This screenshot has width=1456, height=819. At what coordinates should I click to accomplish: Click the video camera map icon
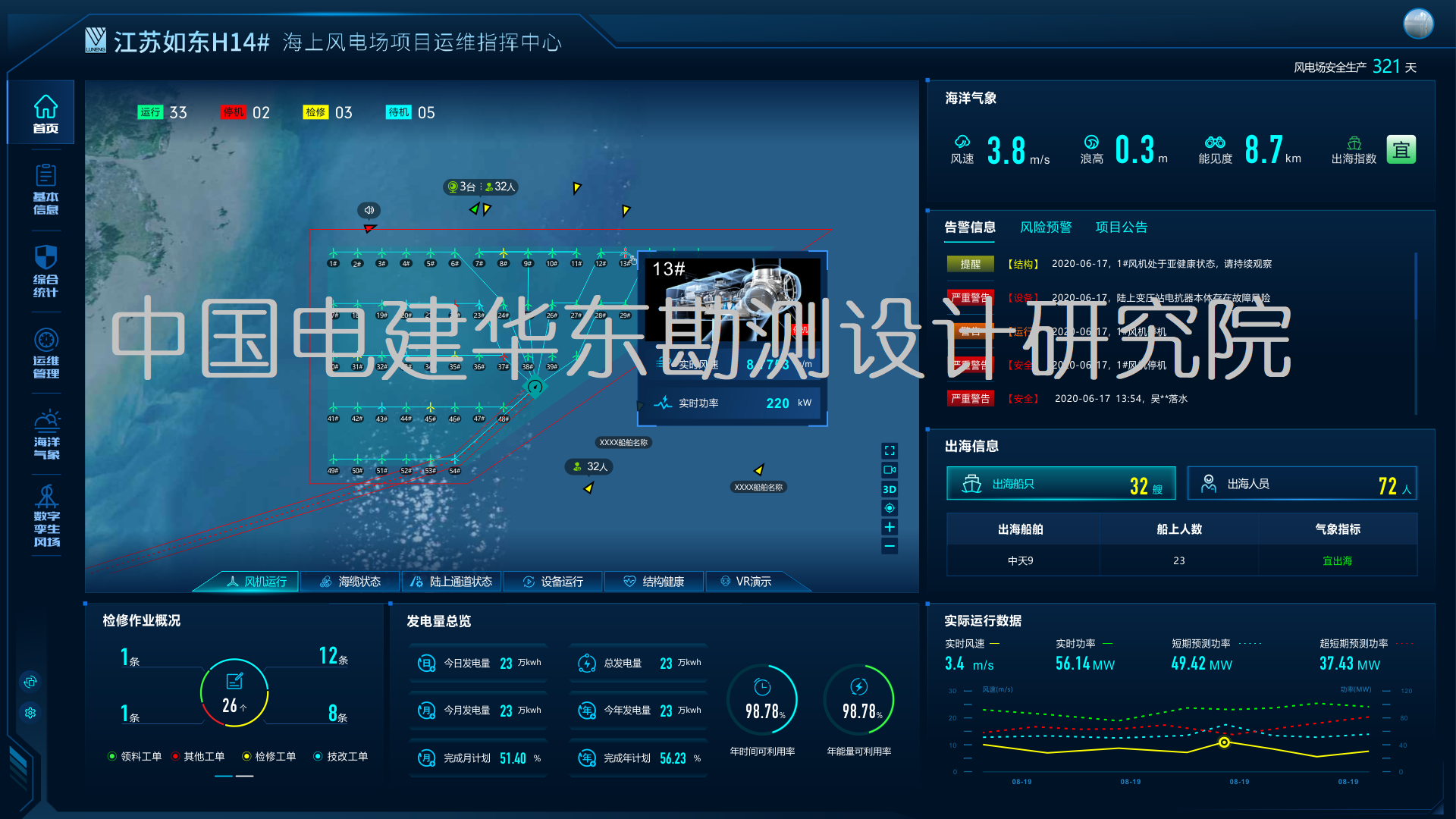890,469
